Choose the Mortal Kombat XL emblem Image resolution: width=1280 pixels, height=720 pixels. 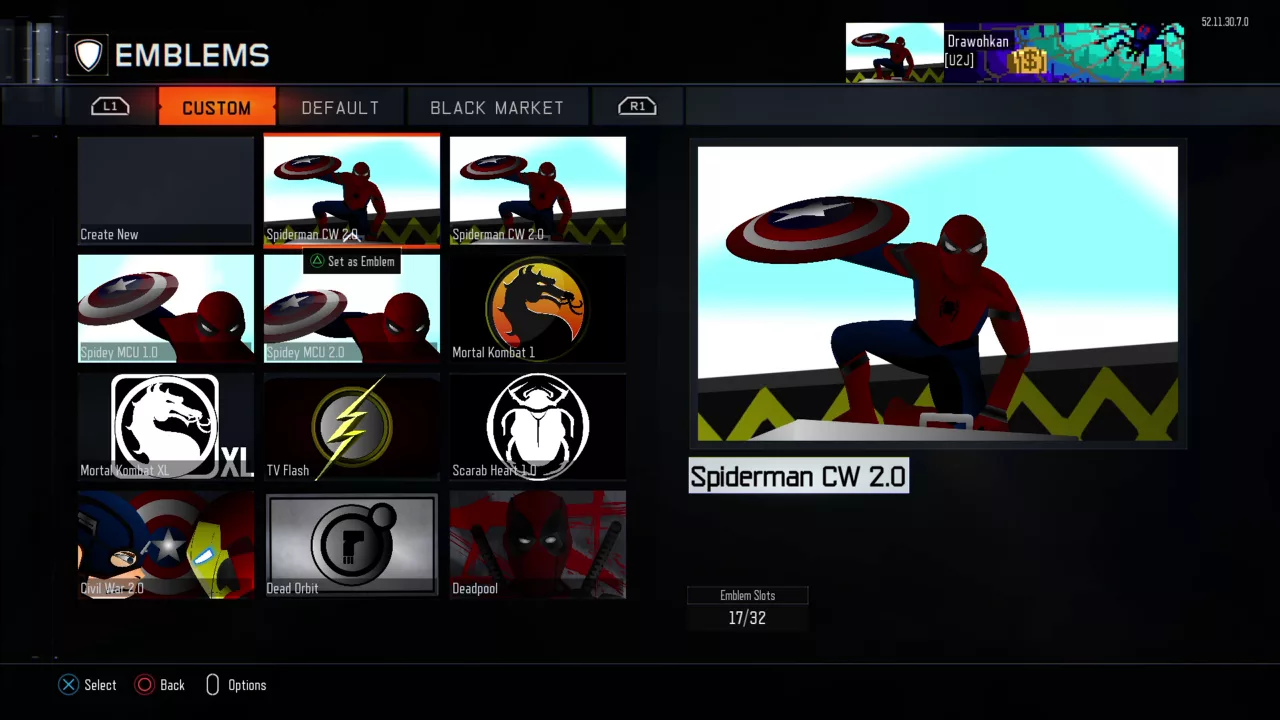(166, 426)
